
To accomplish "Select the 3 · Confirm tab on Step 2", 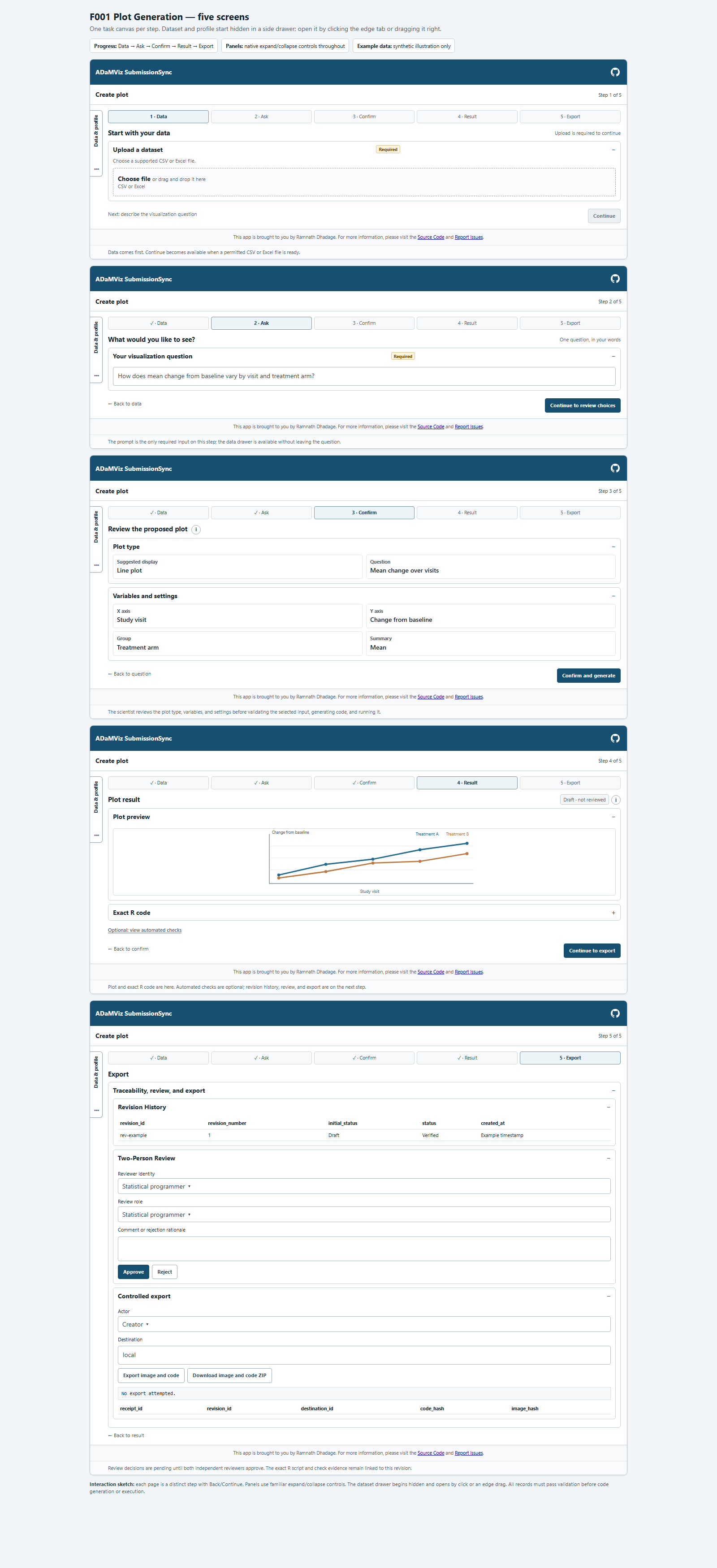I will click(x=364, y=323).
